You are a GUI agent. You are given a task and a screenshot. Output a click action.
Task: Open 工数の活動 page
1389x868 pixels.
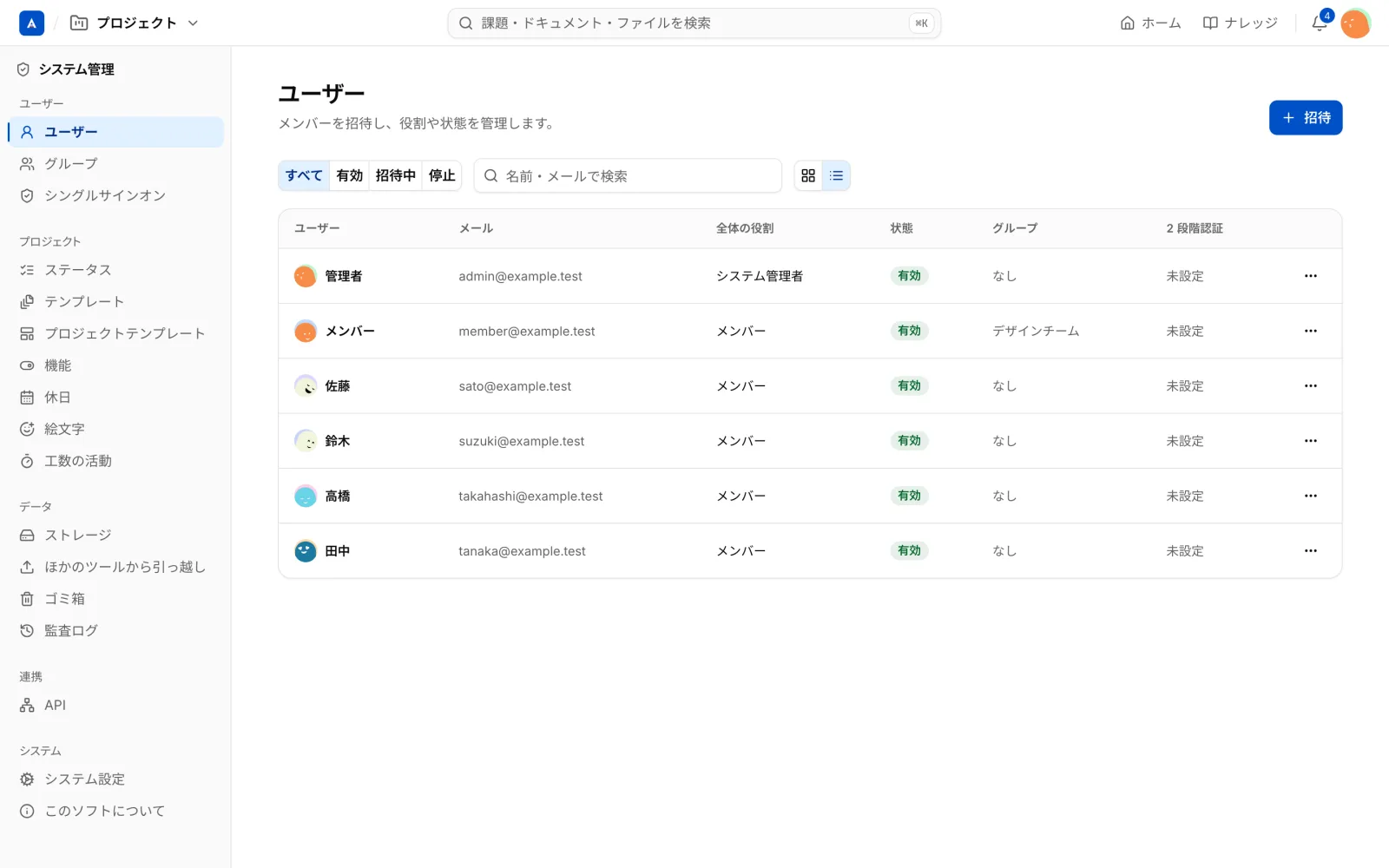click(115, 461)
